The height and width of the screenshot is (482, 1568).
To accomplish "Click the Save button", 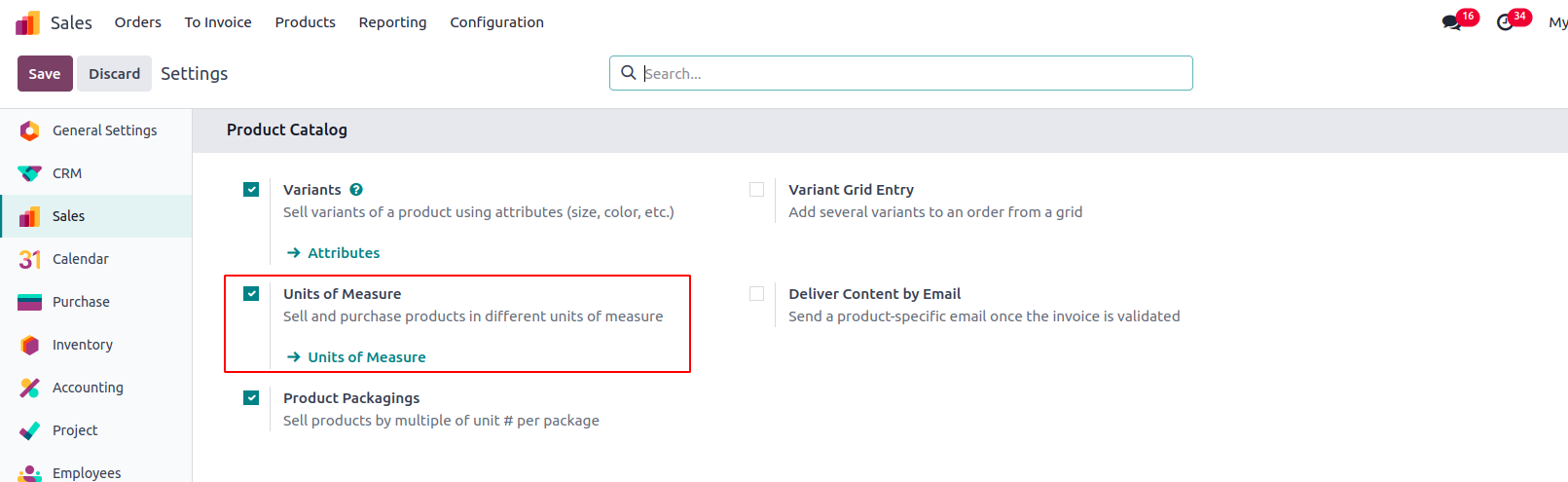I will click(x=45, y=74).
